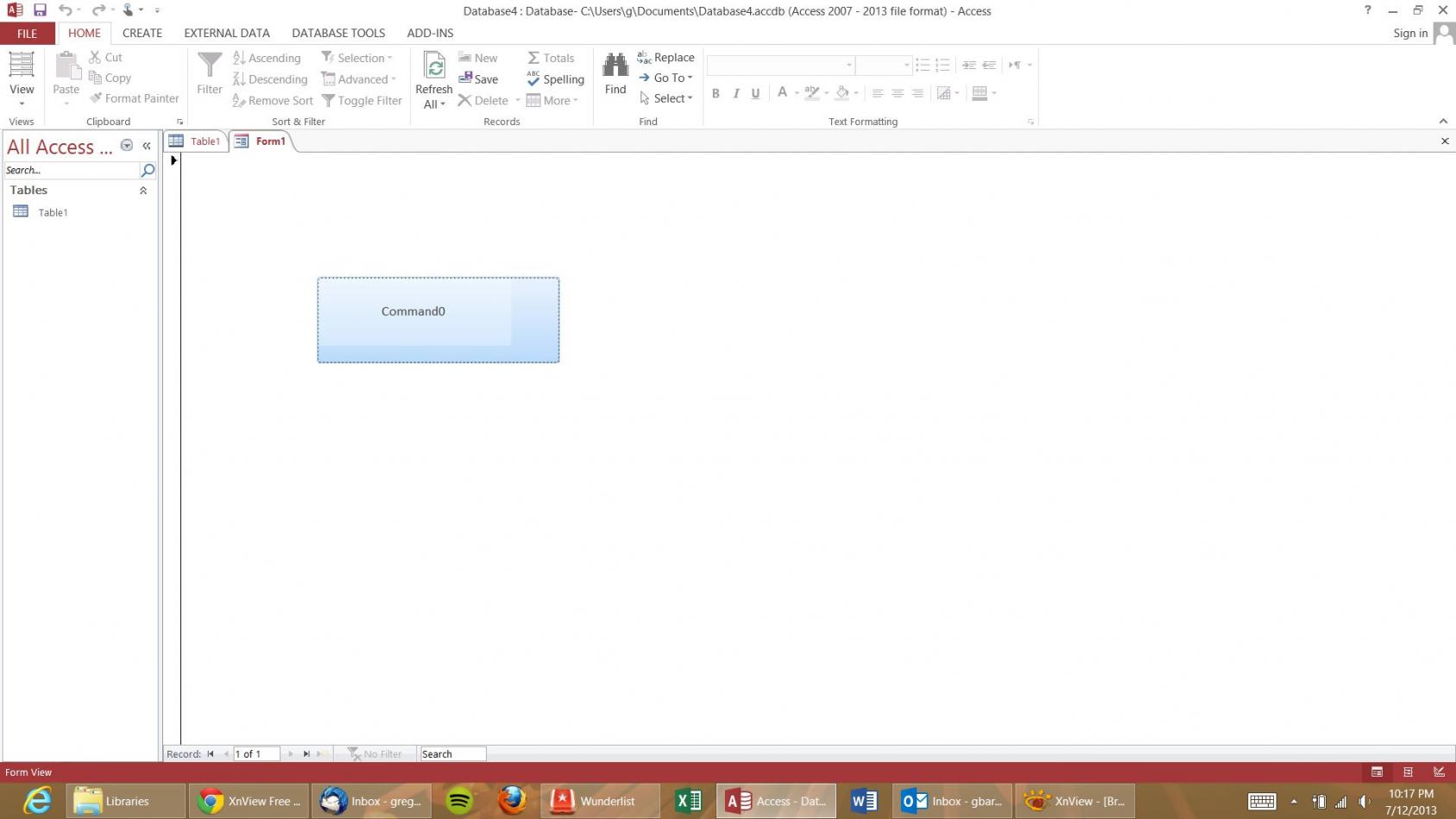Click the Filter funnel icon

209,66
